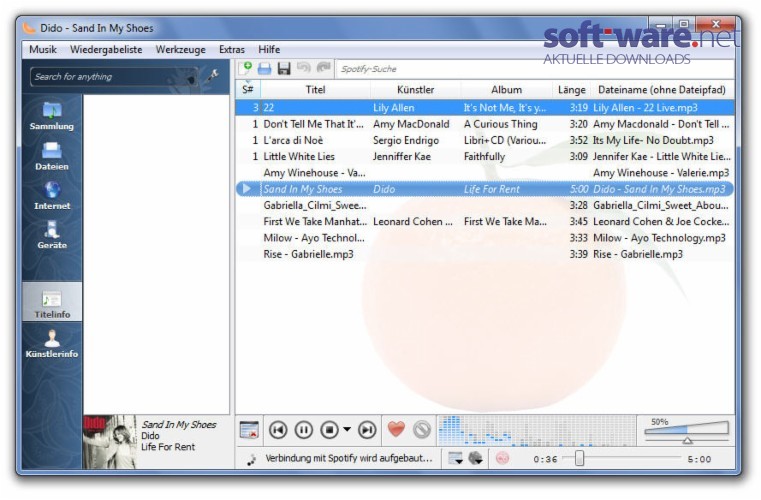The height and width of the screenshot is (500, 761).
Task: Focus the 'Search for anything' field
Action: pyautogui.click(x=114, y=77)
